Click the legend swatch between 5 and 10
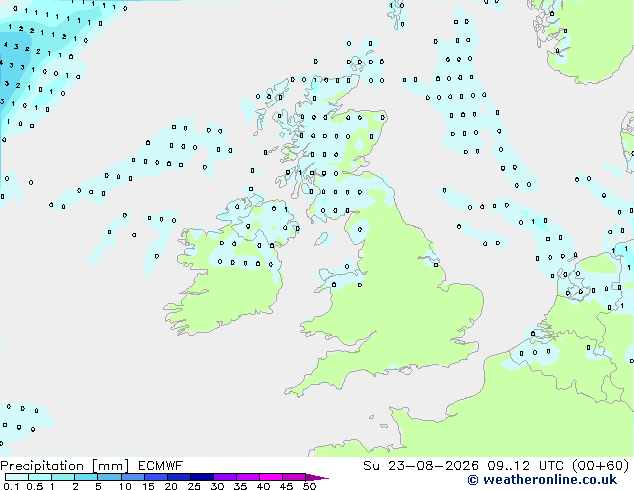The height and width of the screenshot is (490, 634). pyautogui.click(x=110, y=477)
